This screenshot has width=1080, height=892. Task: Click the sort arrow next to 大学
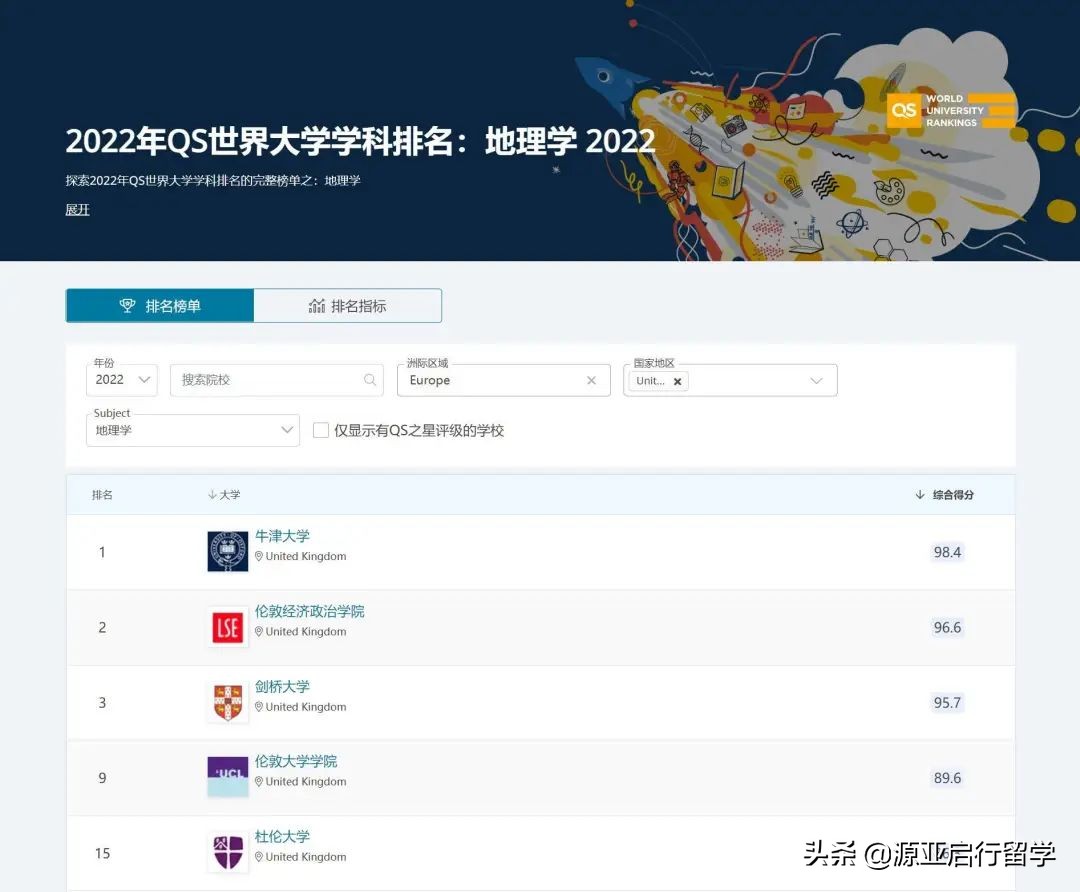click(x=211, y=494)
